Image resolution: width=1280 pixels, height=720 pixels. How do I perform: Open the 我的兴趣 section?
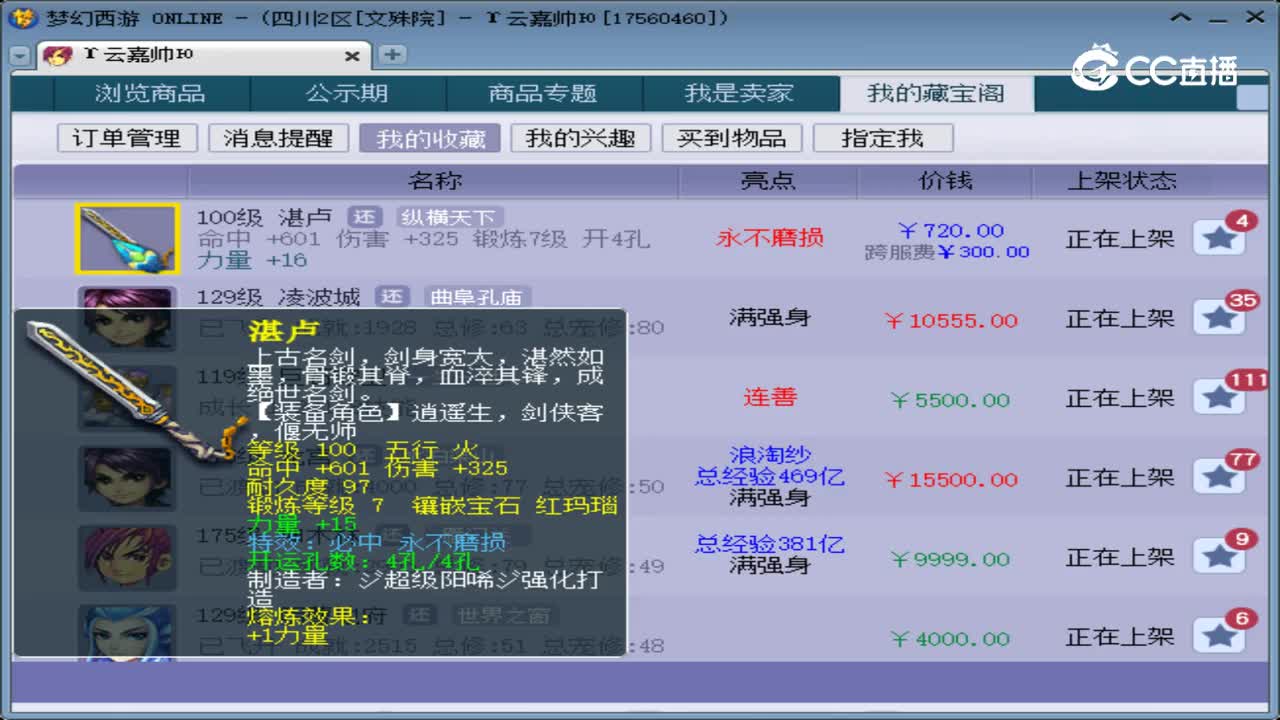[x=580, y=138]
